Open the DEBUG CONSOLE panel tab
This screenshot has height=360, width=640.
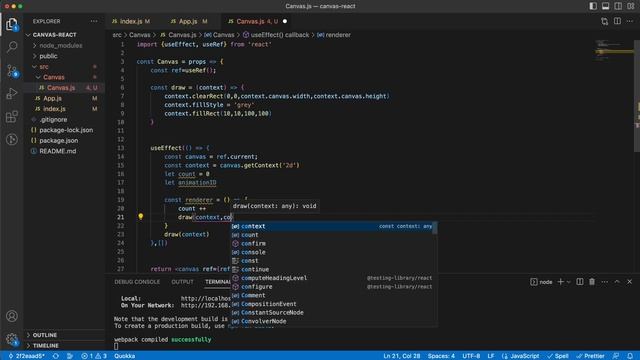(137, 282)
